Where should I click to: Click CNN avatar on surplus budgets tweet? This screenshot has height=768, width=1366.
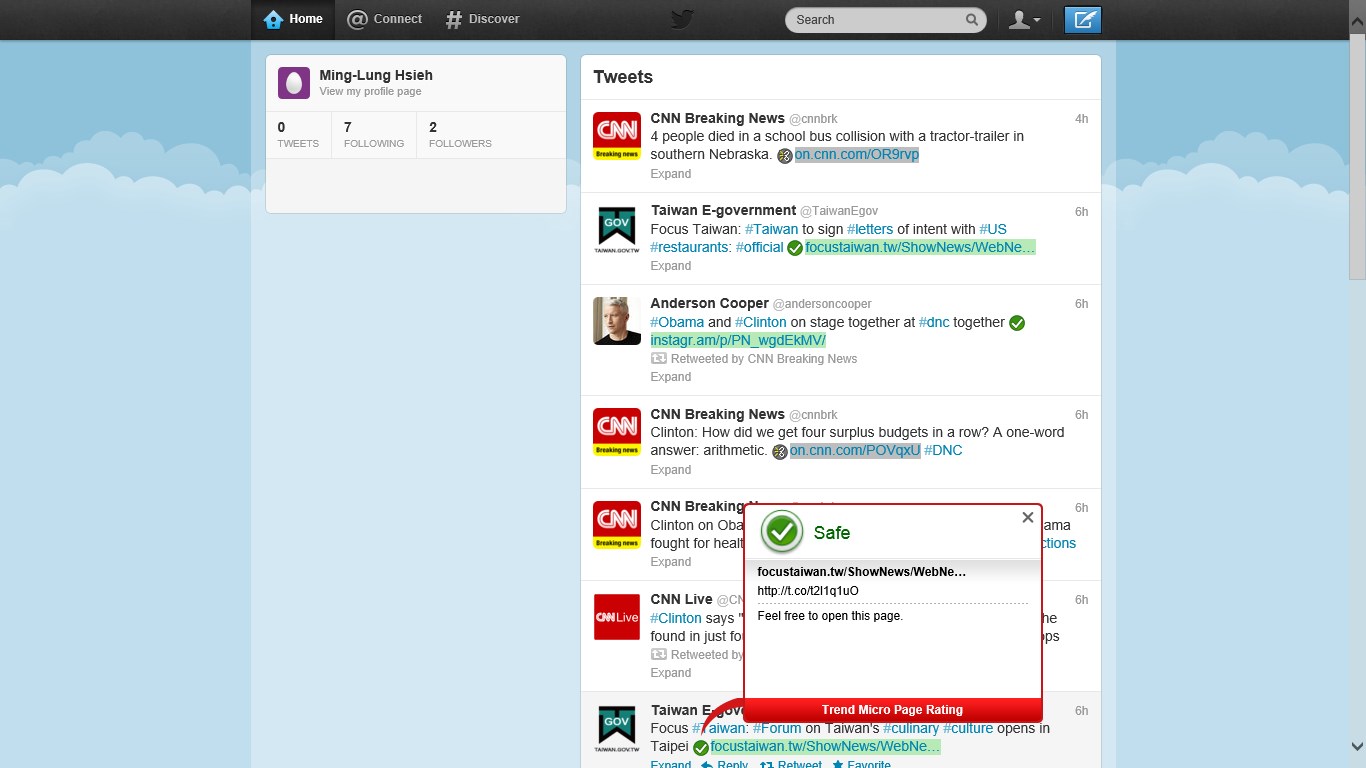[x=617, y=432]
